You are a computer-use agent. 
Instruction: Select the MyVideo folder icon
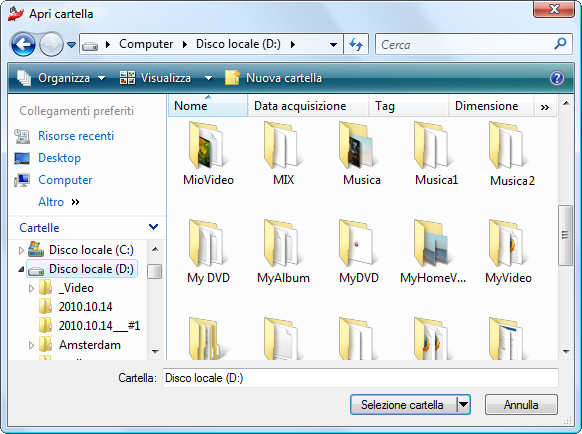tap(507, 244)
